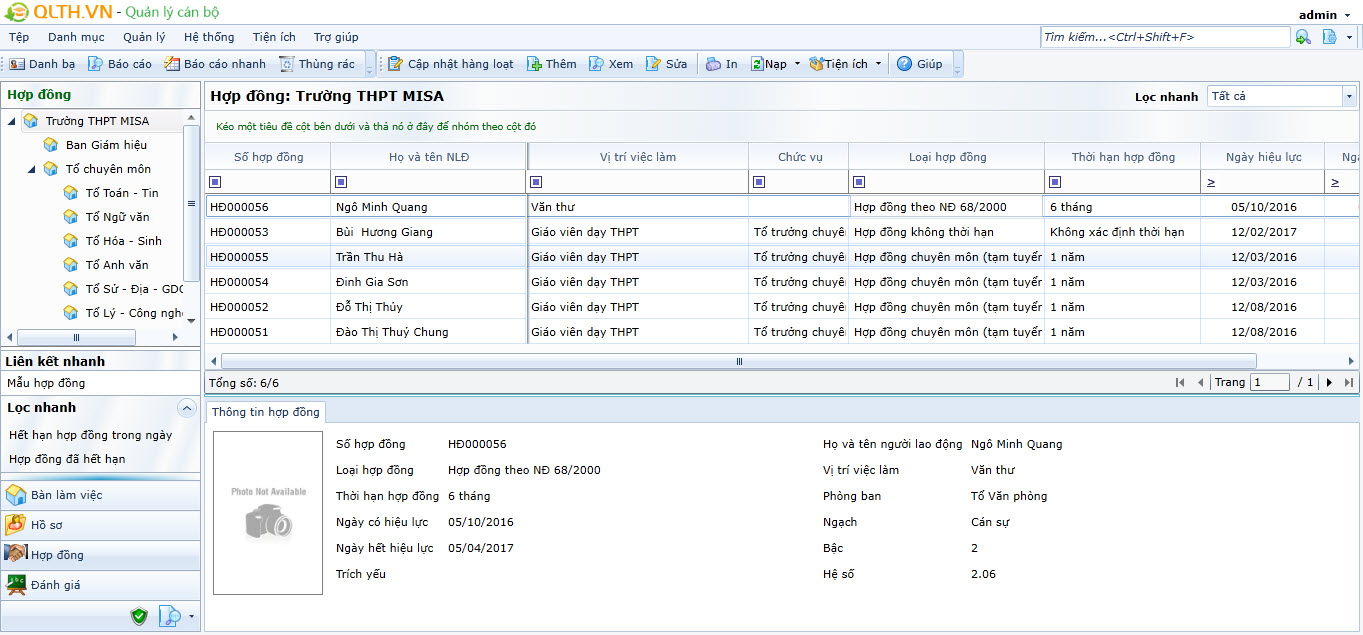This screenshot has height=635, width=1363.
Task: Open the Lọc nhanh Tất cả dropdown
Action: [x=1349, y=96]
